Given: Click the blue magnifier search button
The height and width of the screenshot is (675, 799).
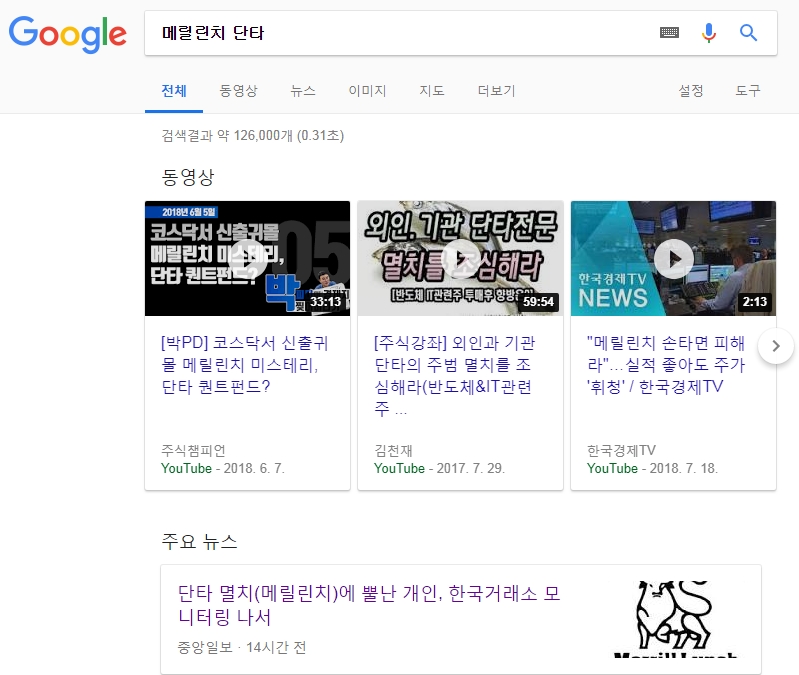Looking at the screenshot, I should click(x=748, y=33).
